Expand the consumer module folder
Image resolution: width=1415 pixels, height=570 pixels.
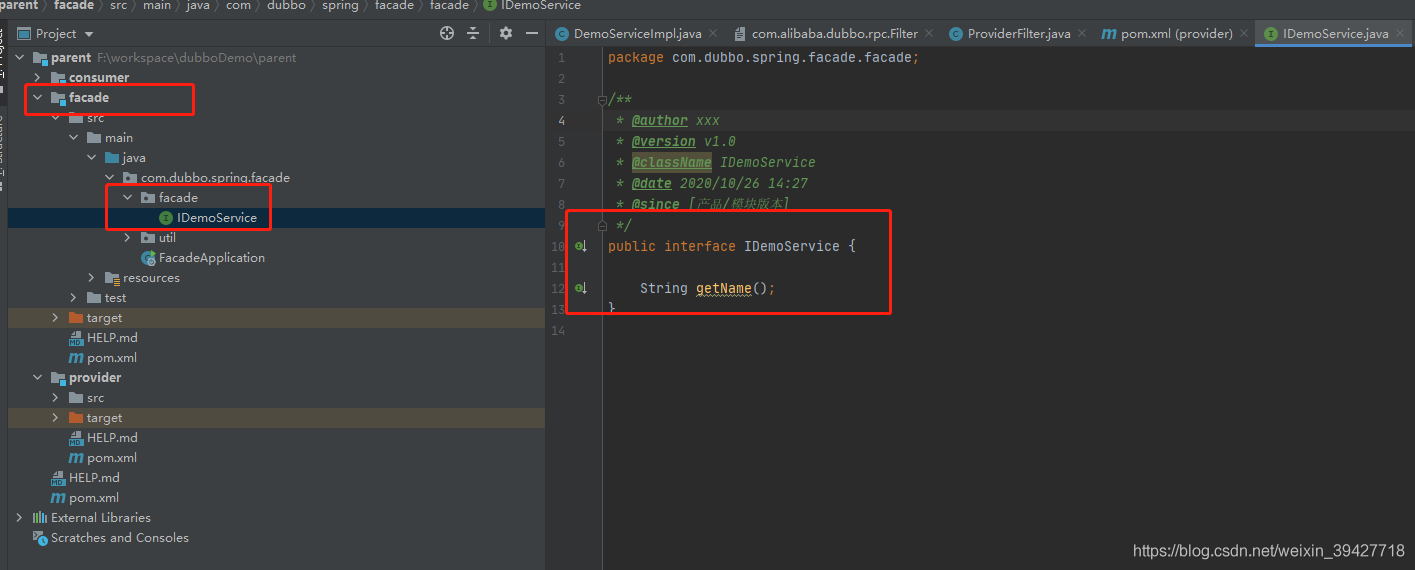pos(38,77)
